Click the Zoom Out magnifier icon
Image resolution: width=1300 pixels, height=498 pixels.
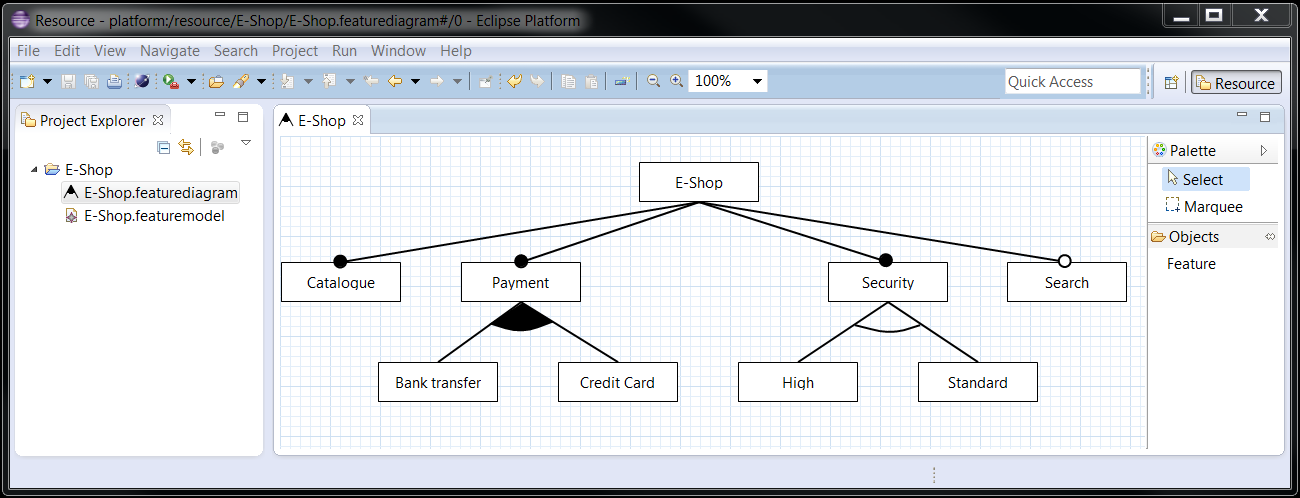pos(653,82)
